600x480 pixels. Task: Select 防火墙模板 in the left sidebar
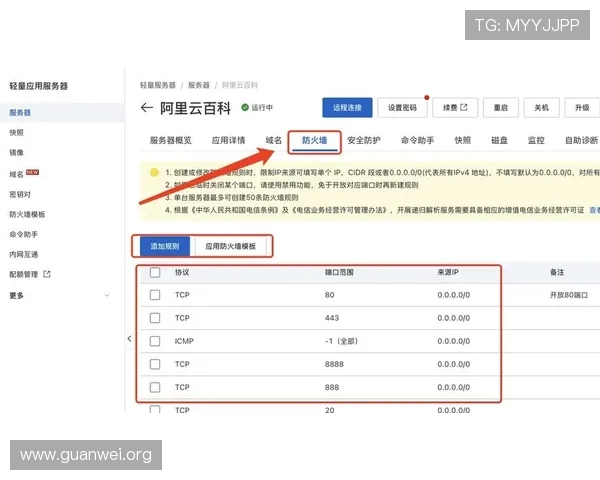pyautogui.click(x=27, y=214)
